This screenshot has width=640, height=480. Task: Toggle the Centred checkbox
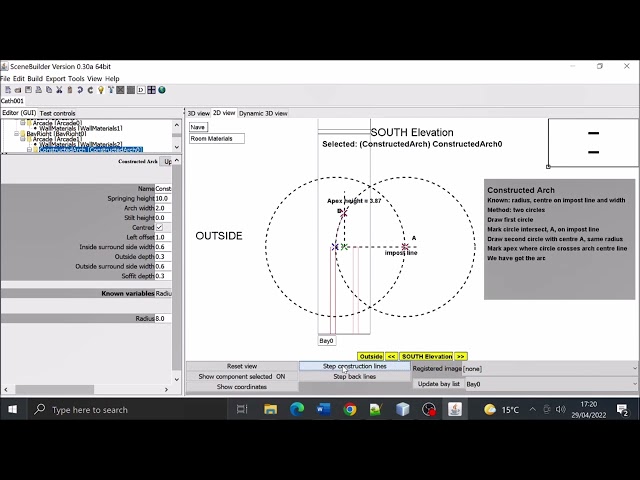159,228
